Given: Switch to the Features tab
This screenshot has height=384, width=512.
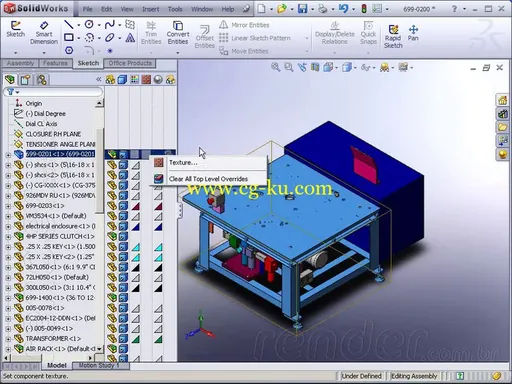Looking at the screenshot, I should 55,63.
